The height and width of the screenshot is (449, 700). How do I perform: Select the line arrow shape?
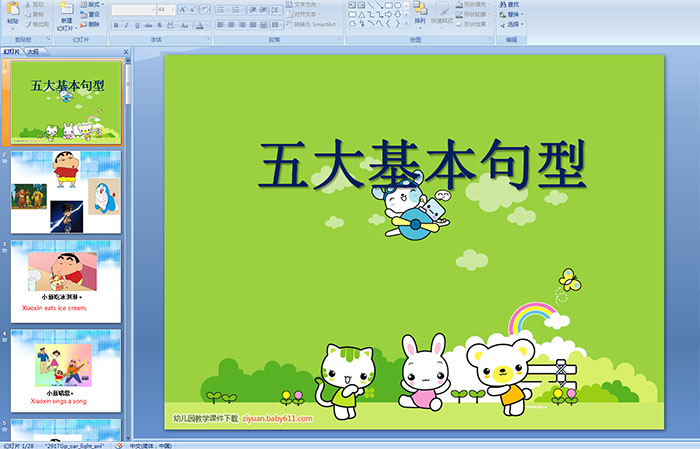click(x=379, y=5)
